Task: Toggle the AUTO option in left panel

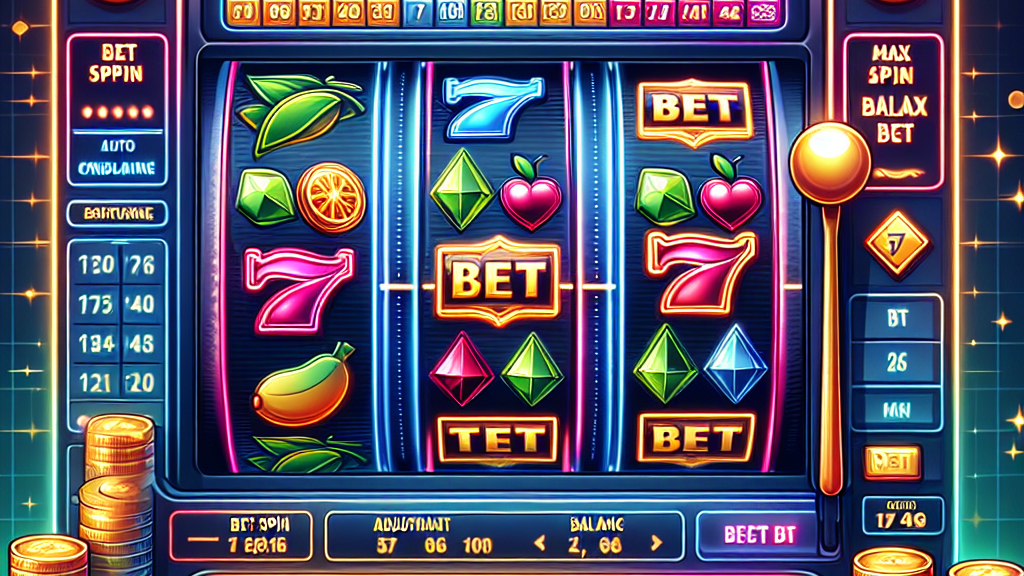Action: [x=118, y=146]
